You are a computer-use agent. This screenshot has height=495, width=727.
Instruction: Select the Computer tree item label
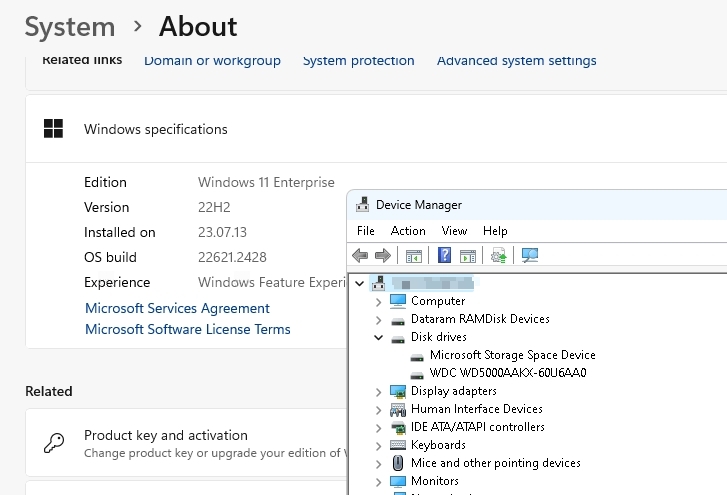(438, 301)
